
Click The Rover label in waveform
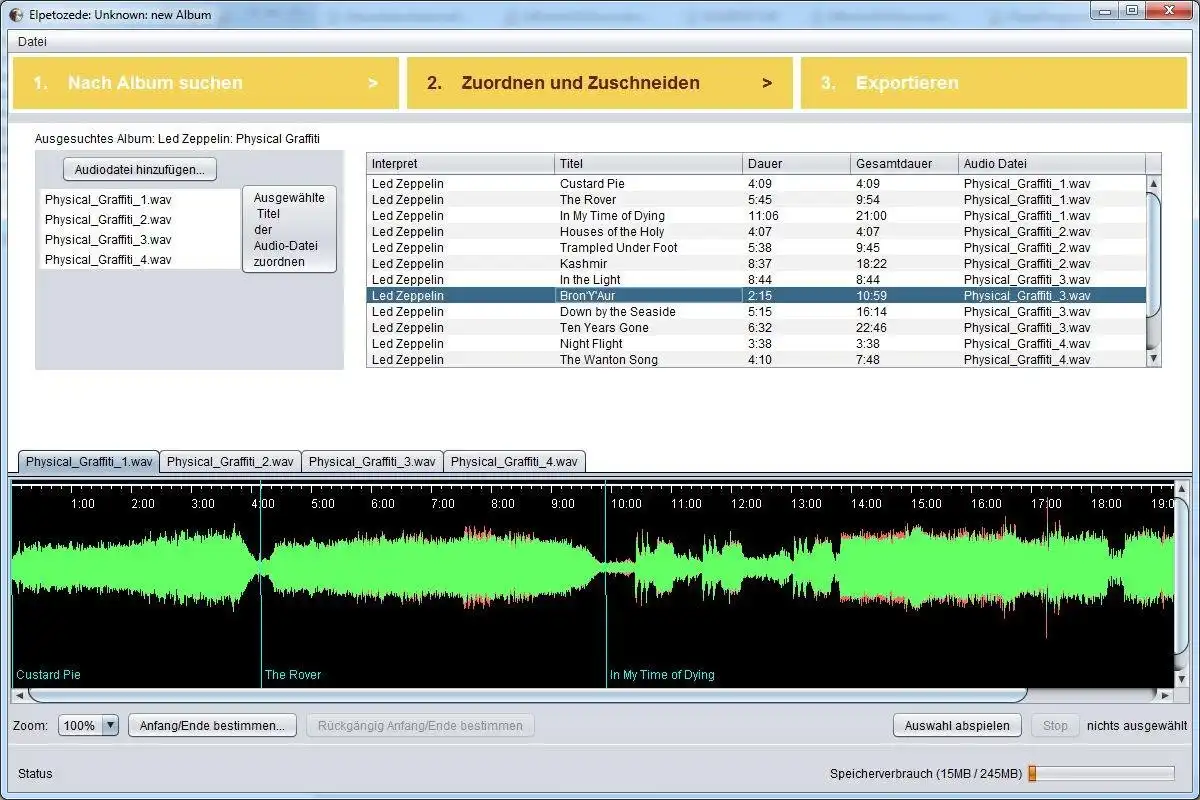[x=293, y=675]
